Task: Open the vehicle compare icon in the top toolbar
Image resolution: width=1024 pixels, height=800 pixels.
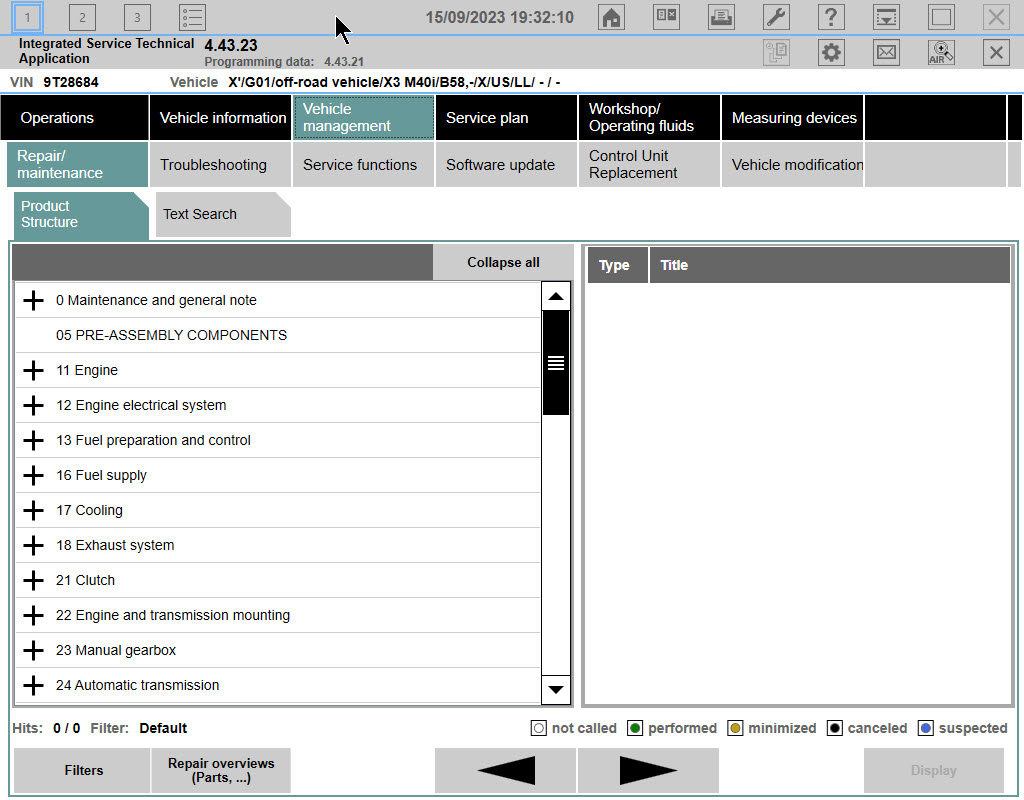Action: click(x=666, y=17)
